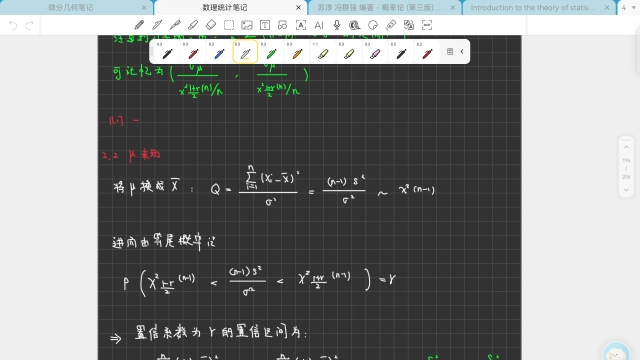Viewport: 640px width, 360px height.
Task: Switch to the 微分几何笔记 tab
Action: [x=70, y=8]
